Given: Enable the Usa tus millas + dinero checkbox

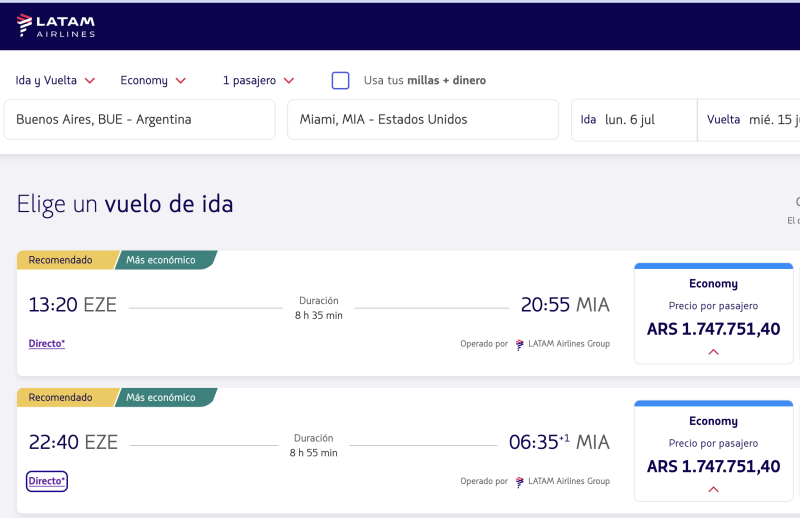Looking at the screenshot, I should click(x=341, y=80).
